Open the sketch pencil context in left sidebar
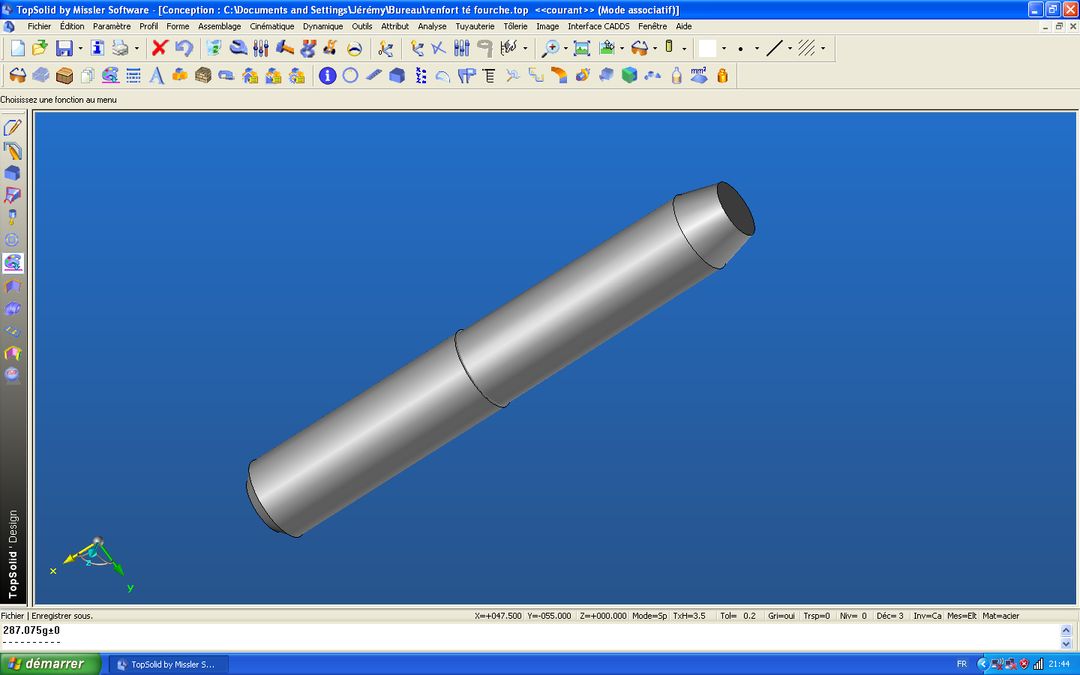The height and width of the screenshot is (675, 1080). click(x=13, y=127)
